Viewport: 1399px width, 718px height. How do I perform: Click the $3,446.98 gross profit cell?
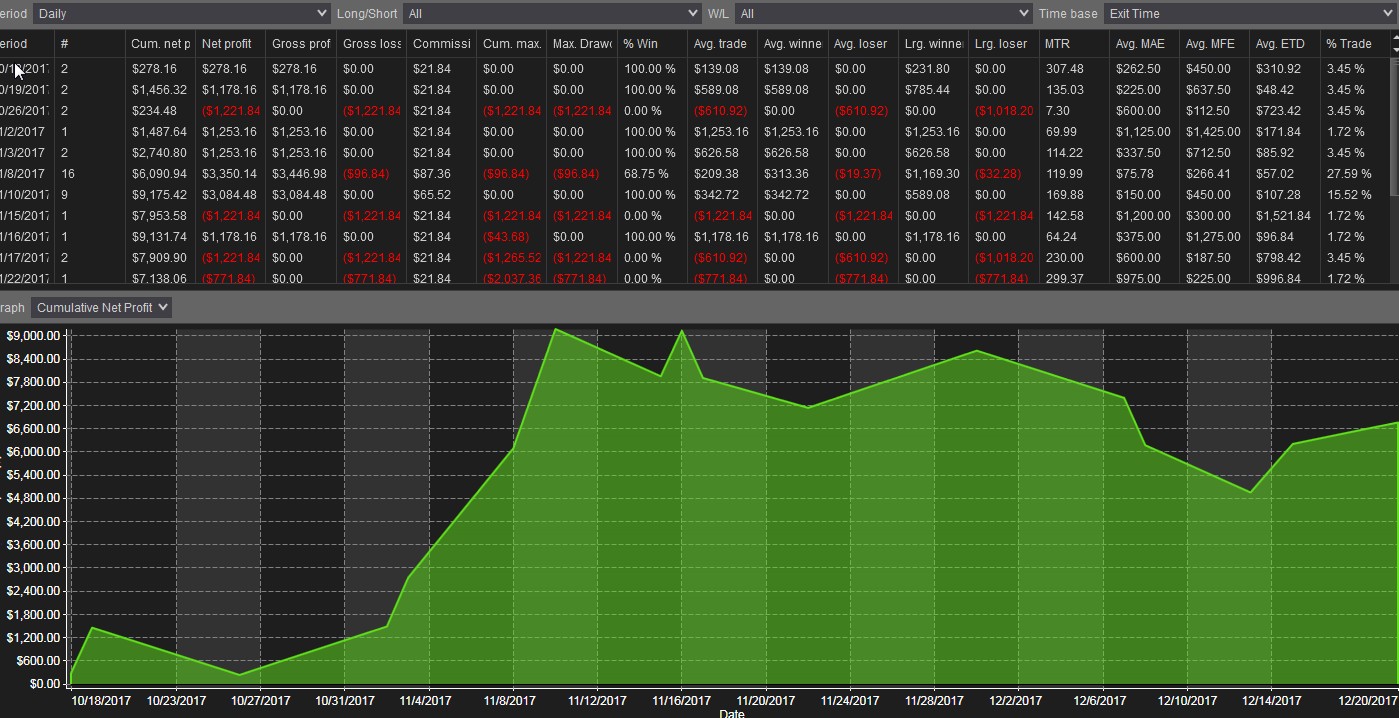(x=299, y=174)
